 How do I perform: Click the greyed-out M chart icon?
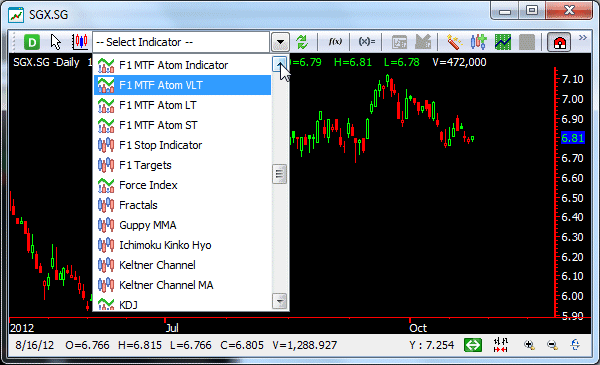[423, 42]
